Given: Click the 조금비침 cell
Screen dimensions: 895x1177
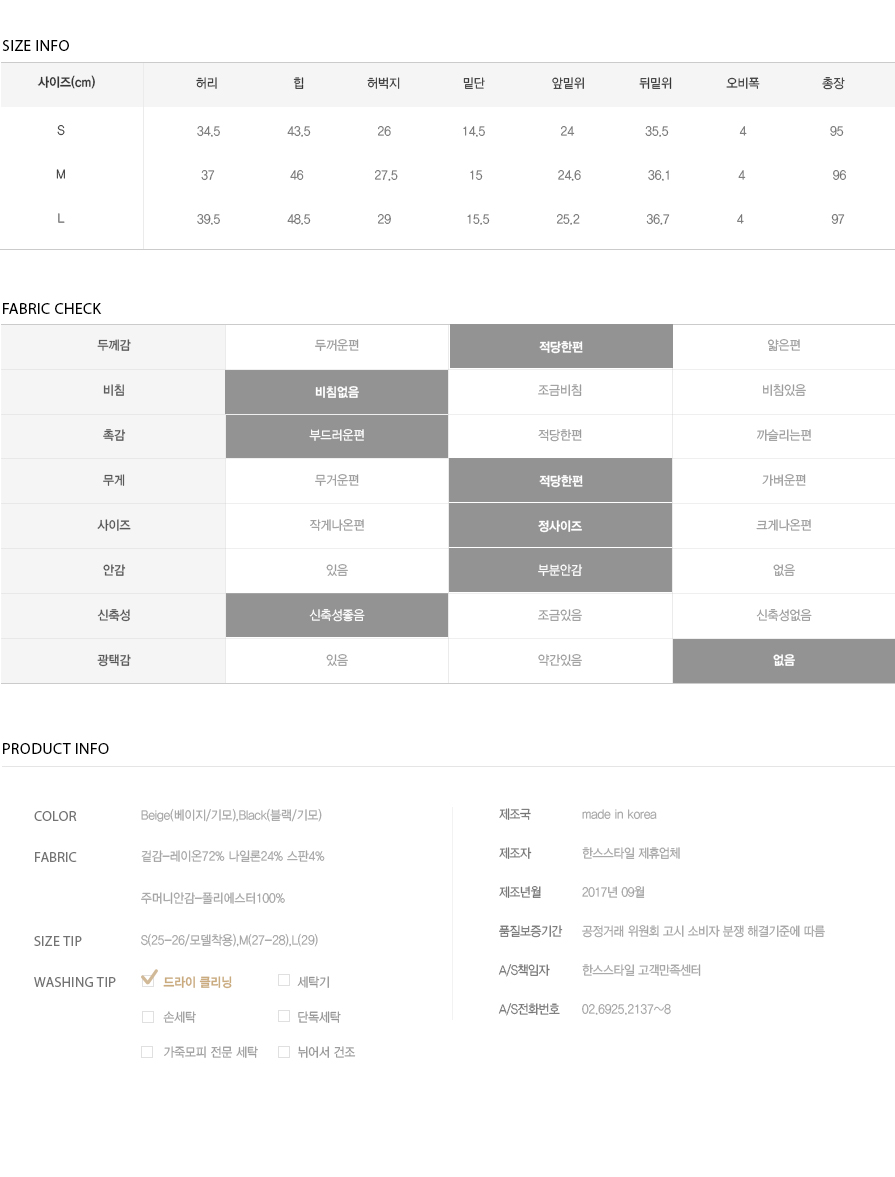Looking at the screenshot, I should click(561, 391).
